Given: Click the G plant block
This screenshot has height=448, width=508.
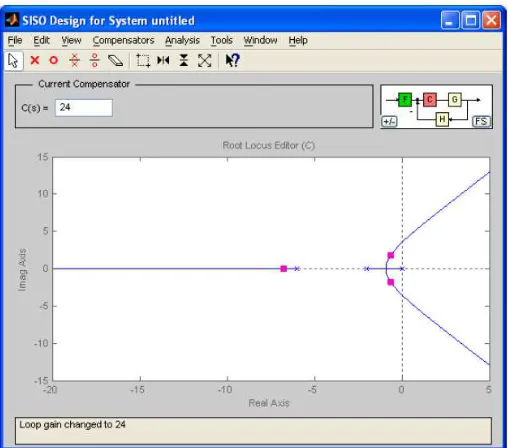Looking at the screenshot, I should (x=455, y=100).
